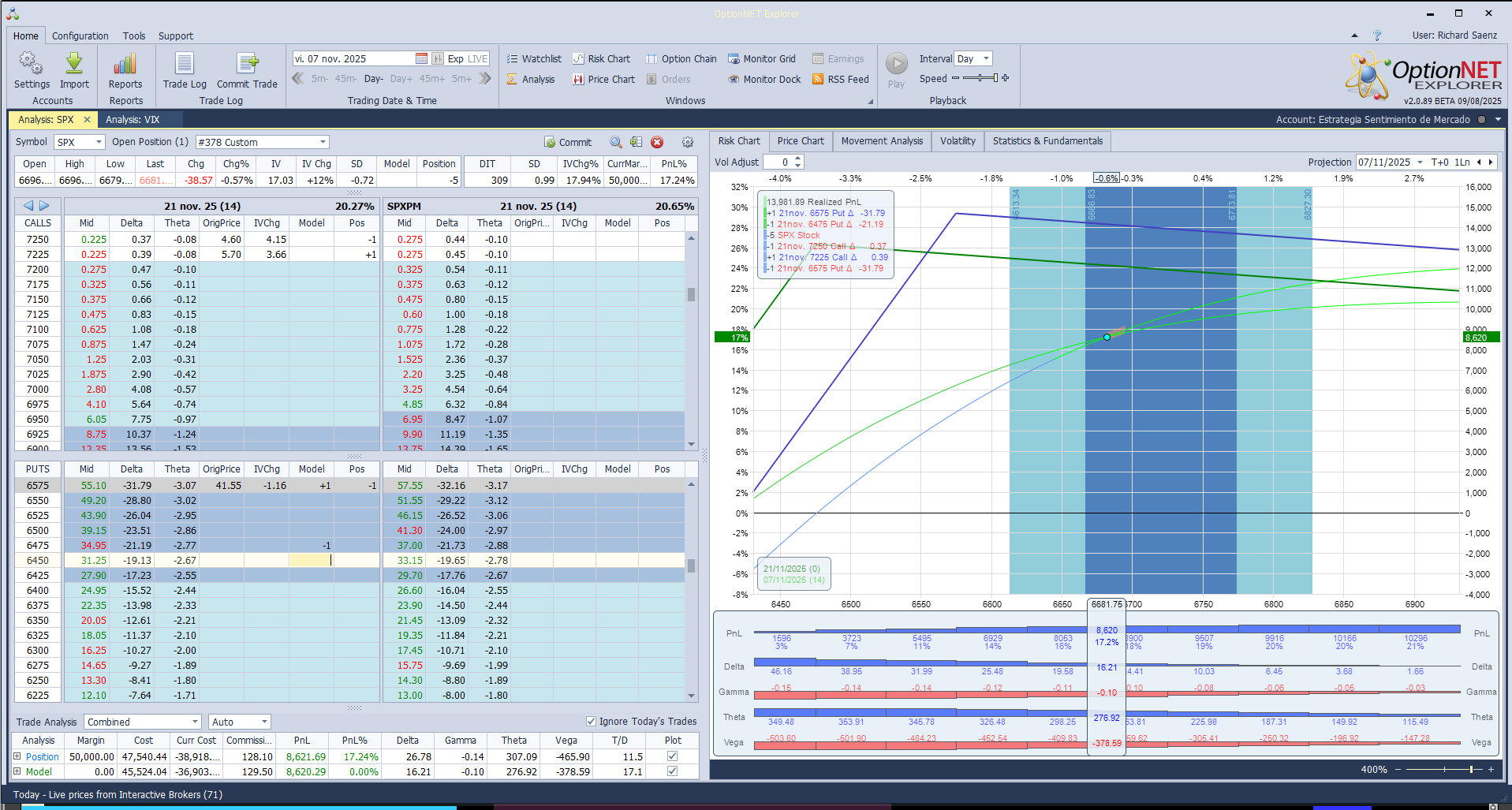This screenshot has height=810, width=1512.
Task: Click the red delete position icon
Action: [x=657, y=142]
